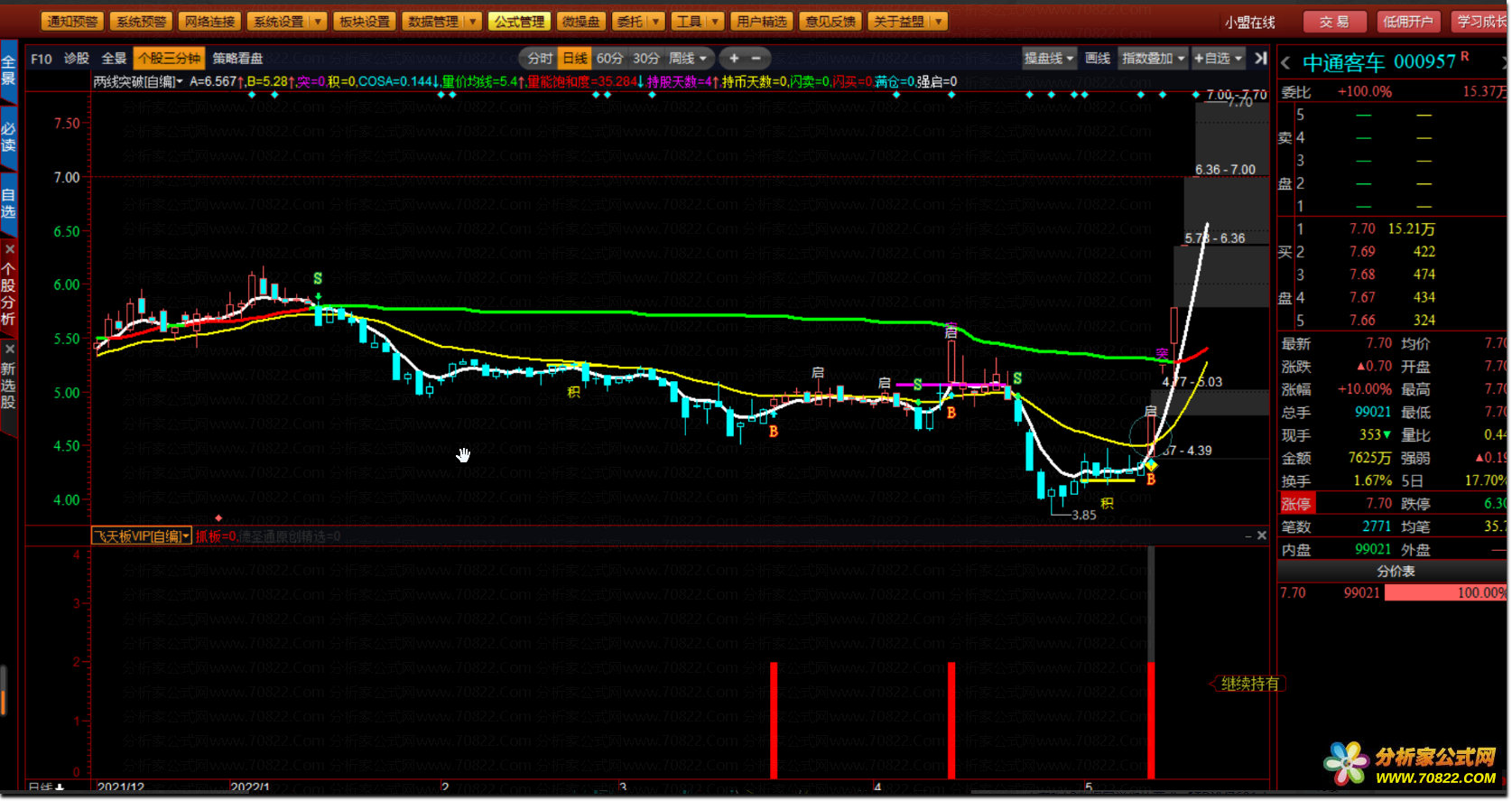1512x801 pixels.
Task: Open the 全景 left sidebar tab
Action: (8, 70)
